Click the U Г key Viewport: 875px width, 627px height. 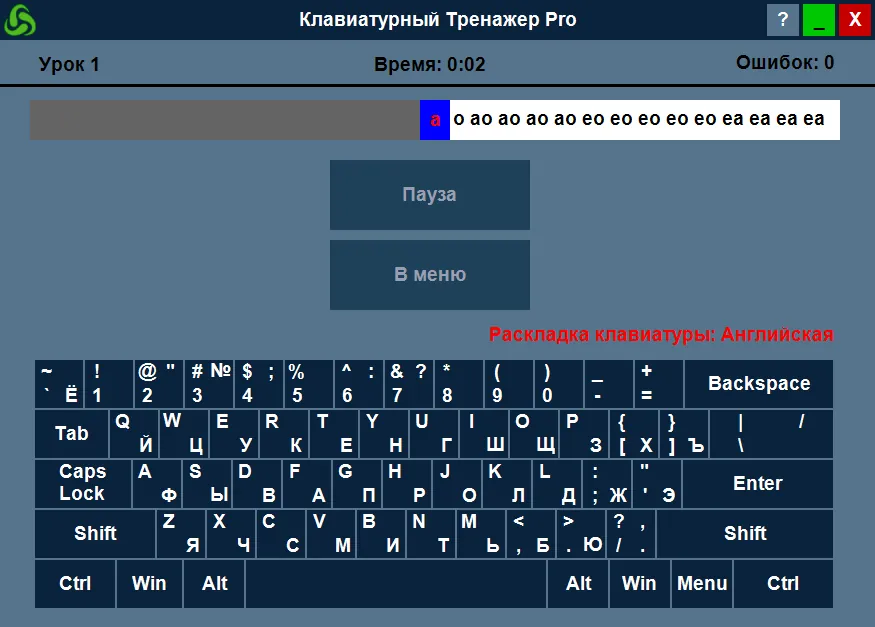tap(434, 433)
